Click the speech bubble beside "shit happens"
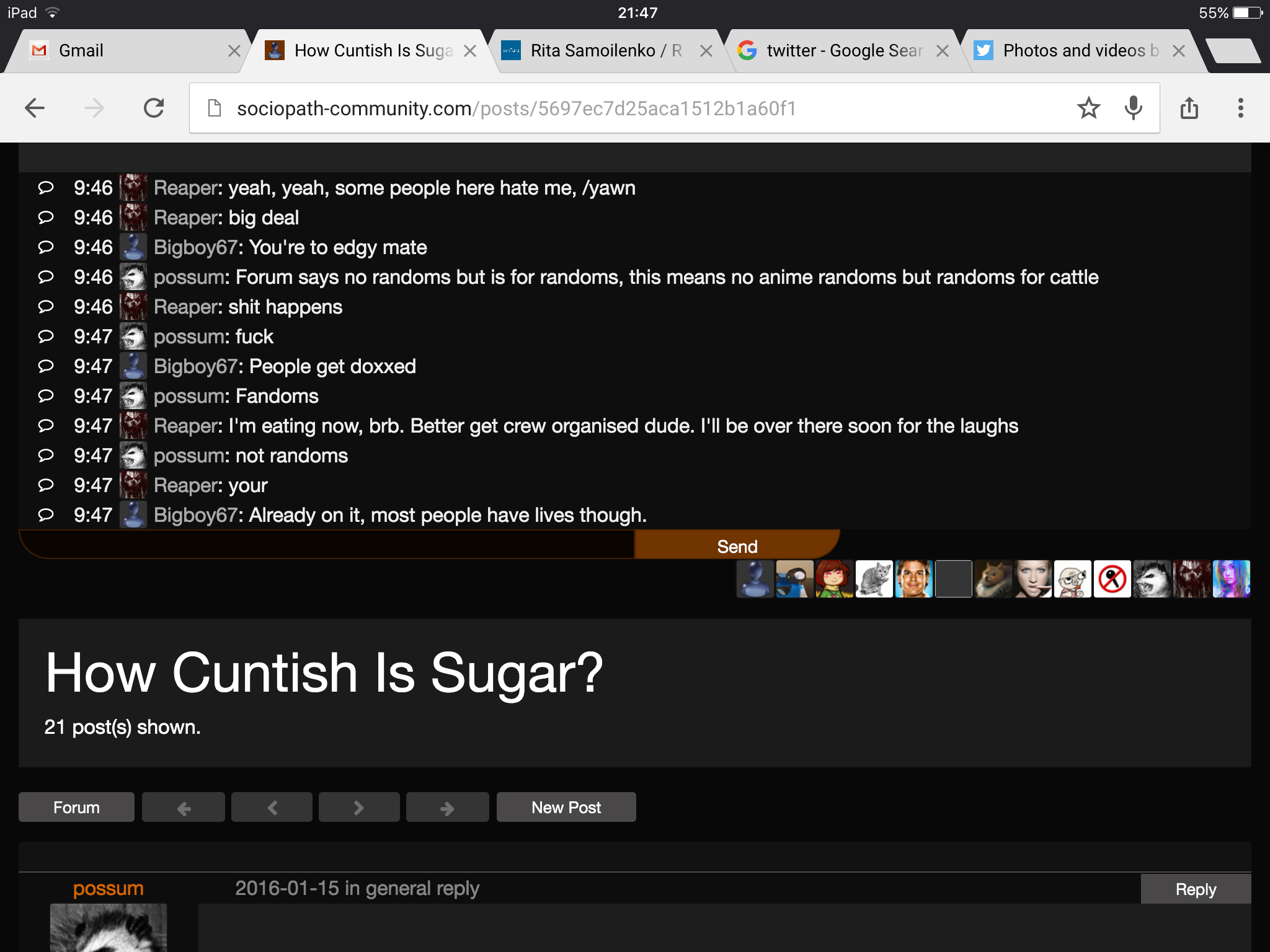Image resolution: width=1270 pixels, height=952 pixels. coord(46,307)
